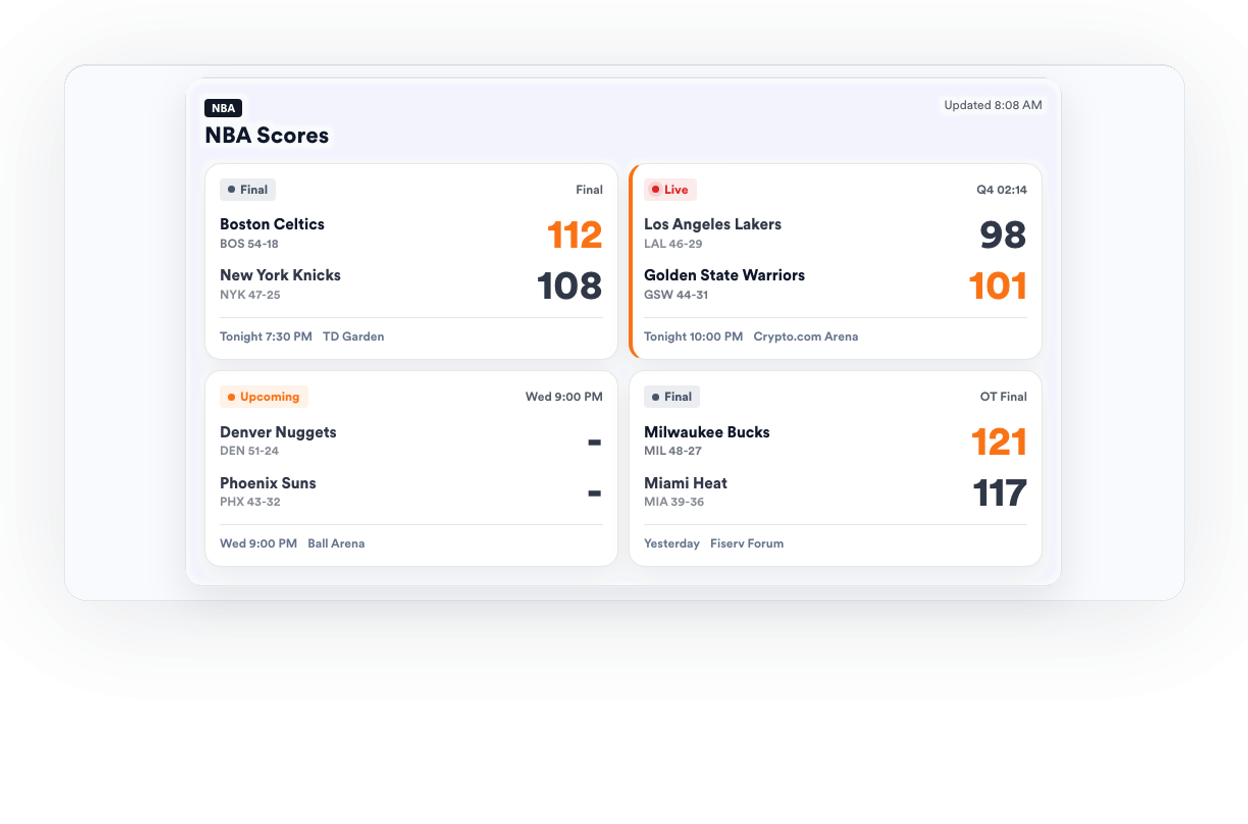Viewport: 1248px width, 824px height.
Task: Open the Boston Celtics team name
Action: point(272,224)
